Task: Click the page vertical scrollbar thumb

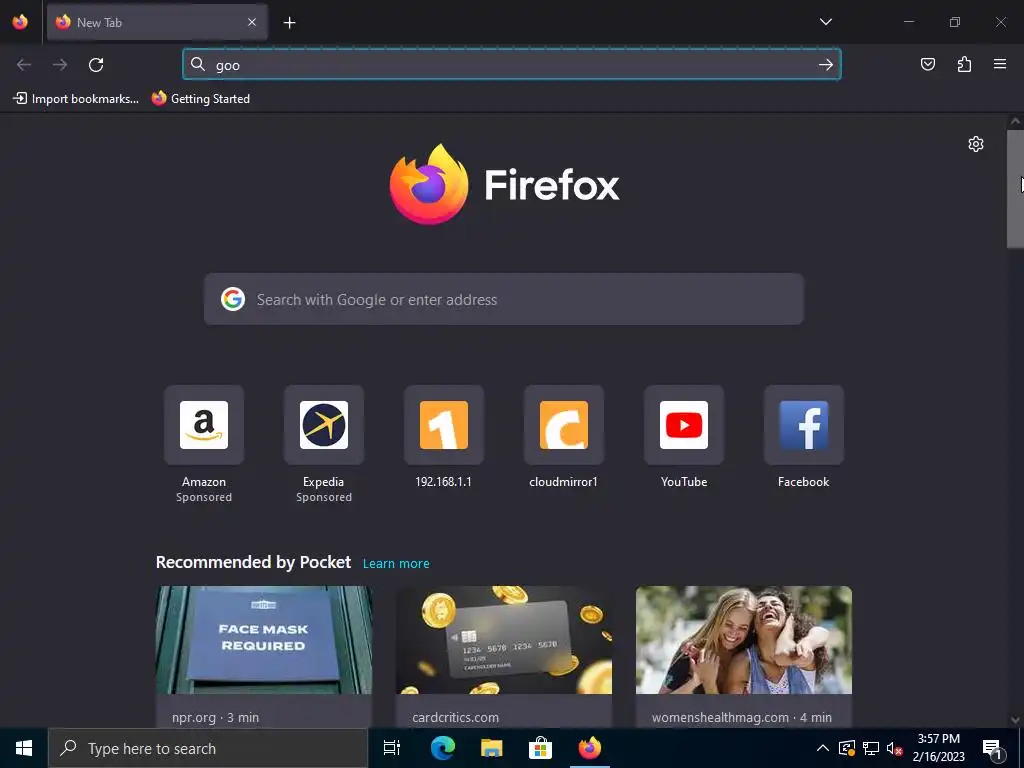Action: (1015, 189)
